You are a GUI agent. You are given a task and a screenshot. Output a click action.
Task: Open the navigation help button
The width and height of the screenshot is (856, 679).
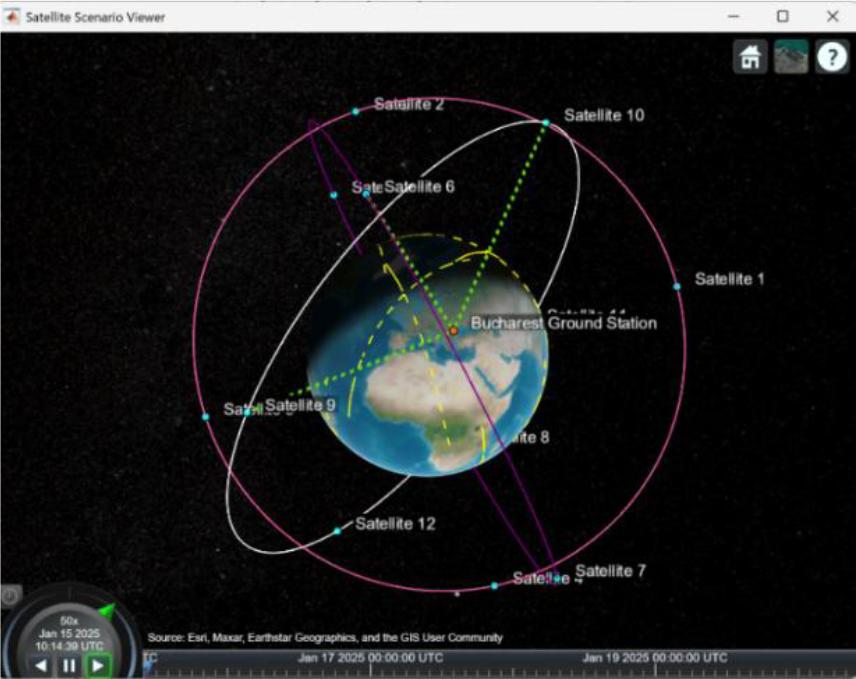coord(831,58)
